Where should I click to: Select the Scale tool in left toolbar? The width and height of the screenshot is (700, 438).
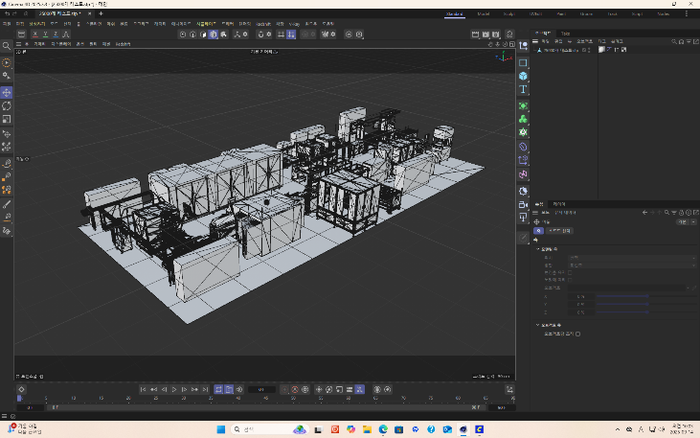(7, 119)
